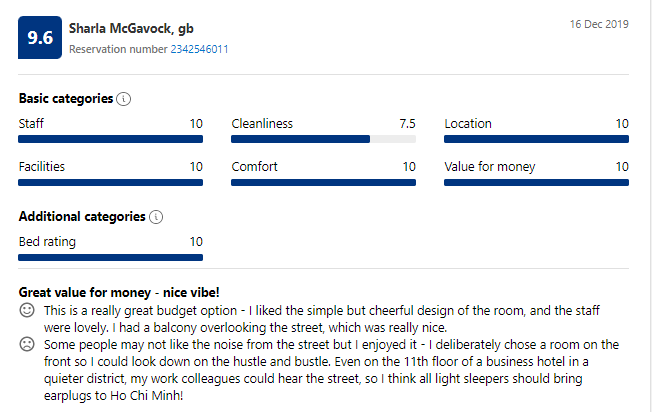The image size is (652, 412).
Task: Click the Staff rating bar
Action: click(x=110, y=139)
